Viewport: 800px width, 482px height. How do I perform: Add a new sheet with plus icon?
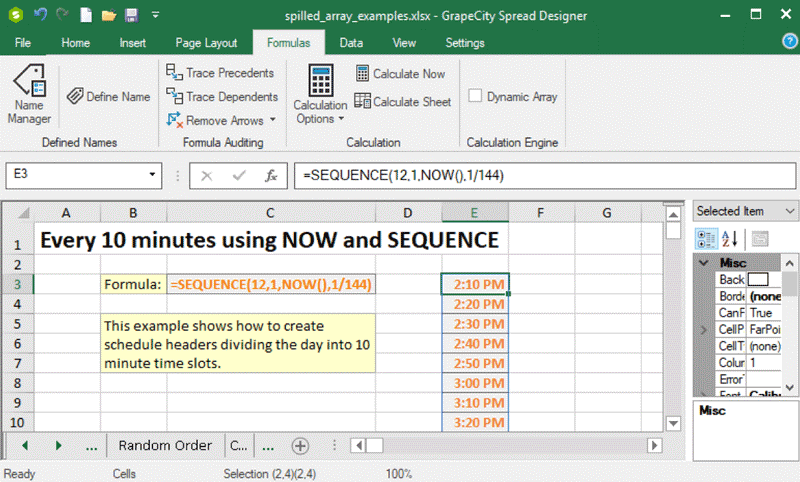(x=300, y=445)
